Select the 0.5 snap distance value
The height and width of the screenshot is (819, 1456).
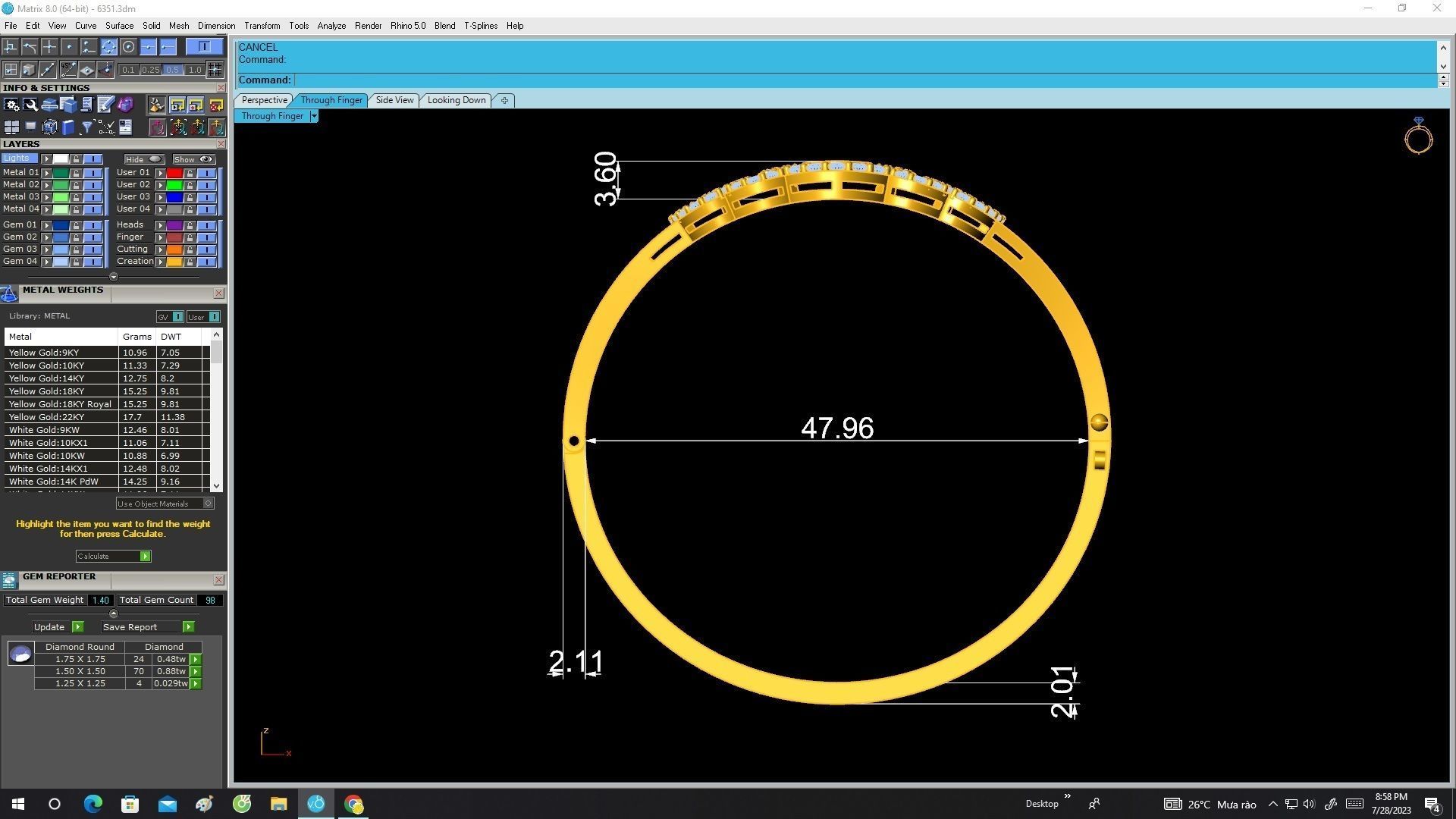[172, 70]
